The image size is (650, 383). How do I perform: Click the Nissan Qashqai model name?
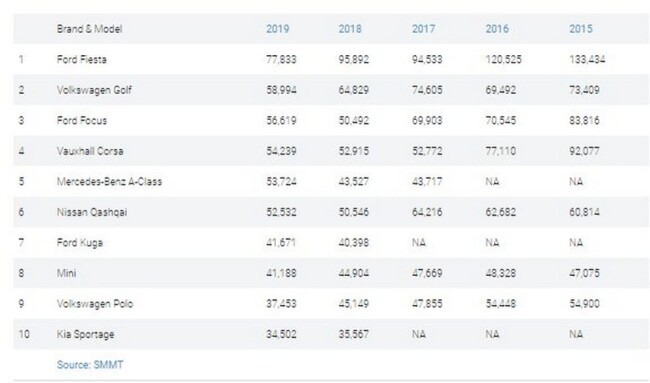(92, 212)
